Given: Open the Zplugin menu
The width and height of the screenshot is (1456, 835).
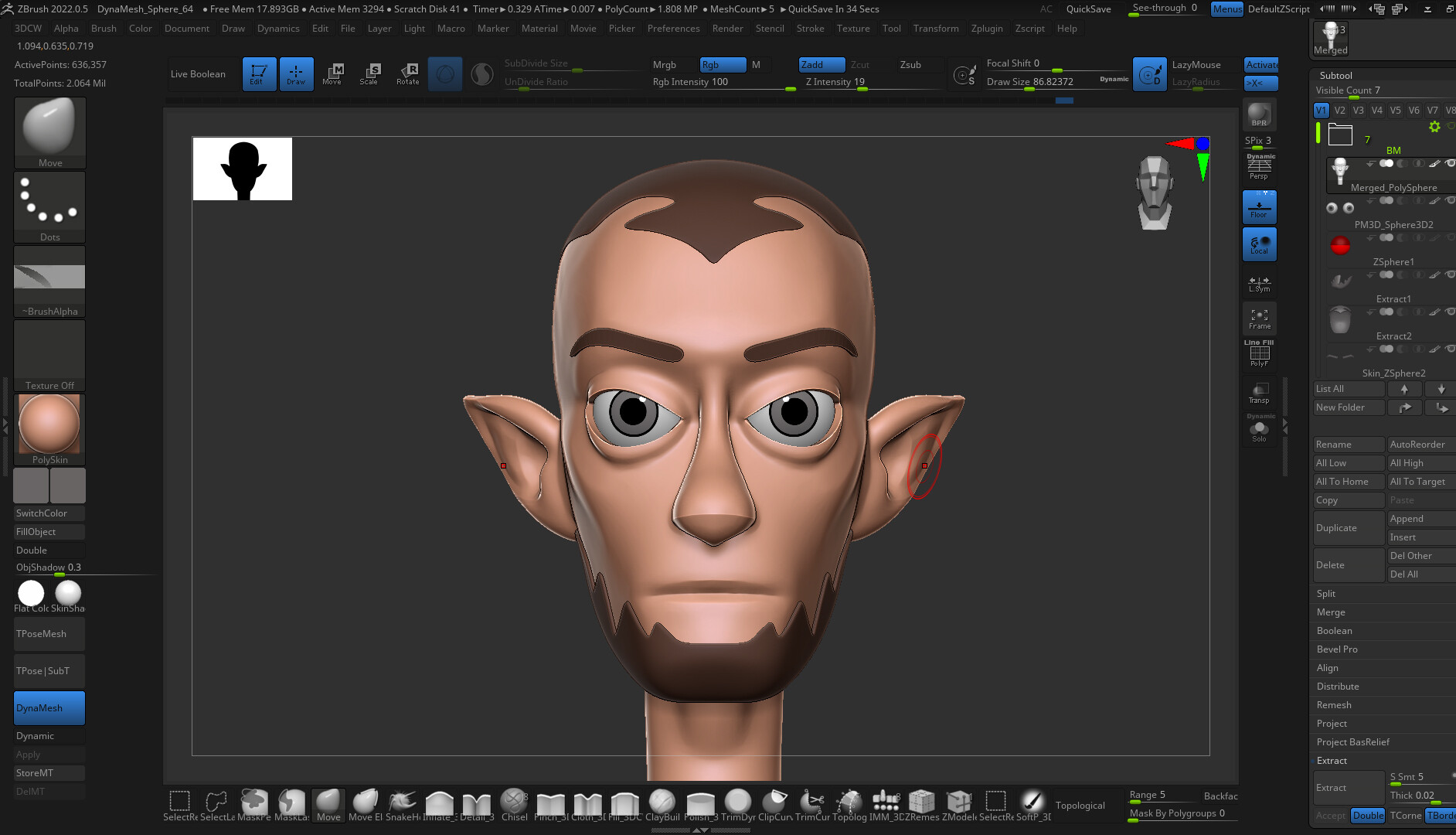Looking at the screenshot, I should pyautogui.click(x=987, y=29).
